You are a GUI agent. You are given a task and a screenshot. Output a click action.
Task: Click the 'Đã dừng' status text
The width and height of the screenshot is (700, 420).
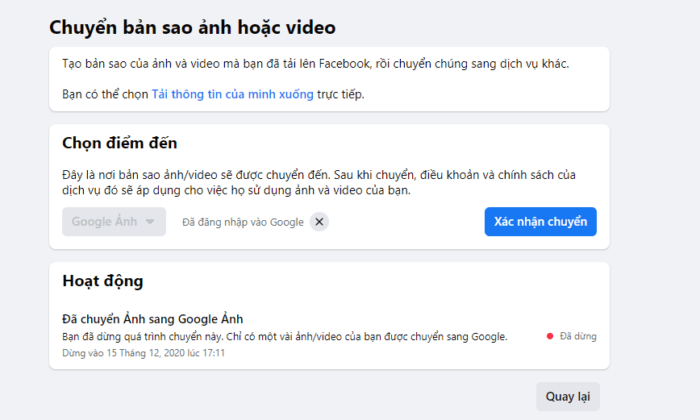tap(578, 336)
